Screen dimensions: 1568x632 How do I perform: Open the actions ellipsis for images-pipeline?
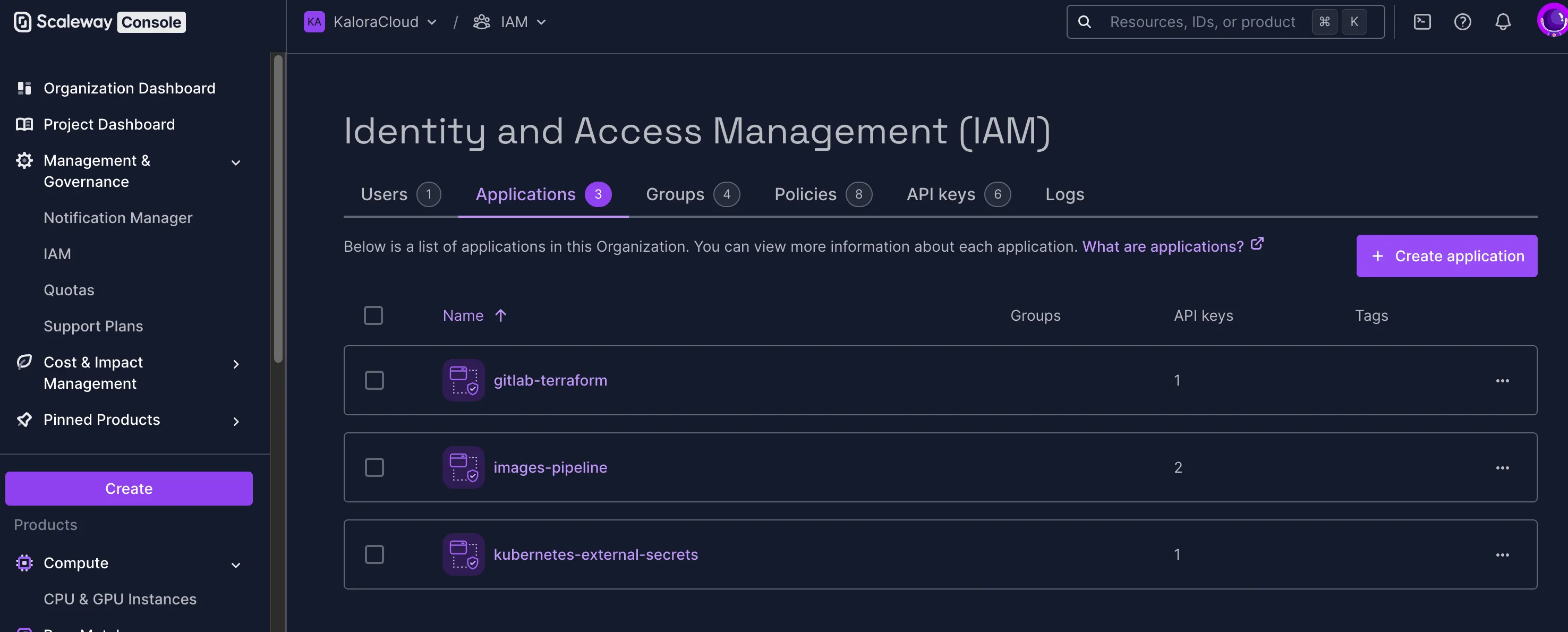tap(1502, 467)
